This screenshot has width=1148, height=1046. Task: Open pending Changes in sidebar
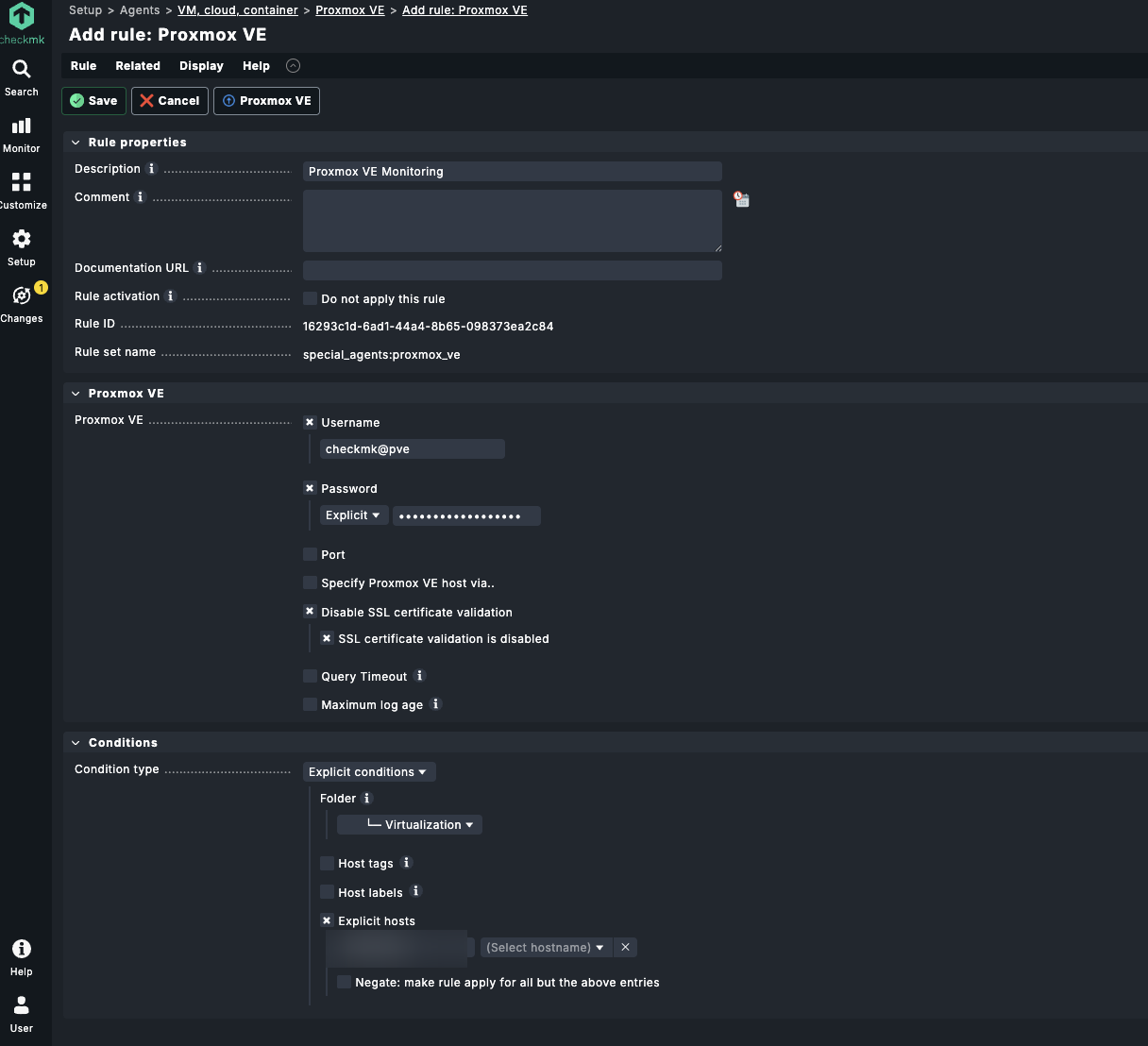[x=22, y=304]
